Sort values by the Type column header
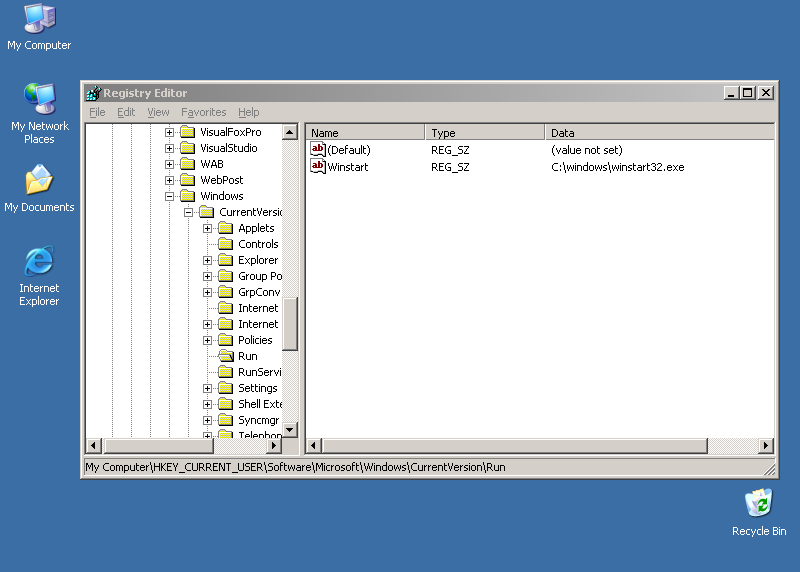The image size is (800, 572). coord(485,133)
